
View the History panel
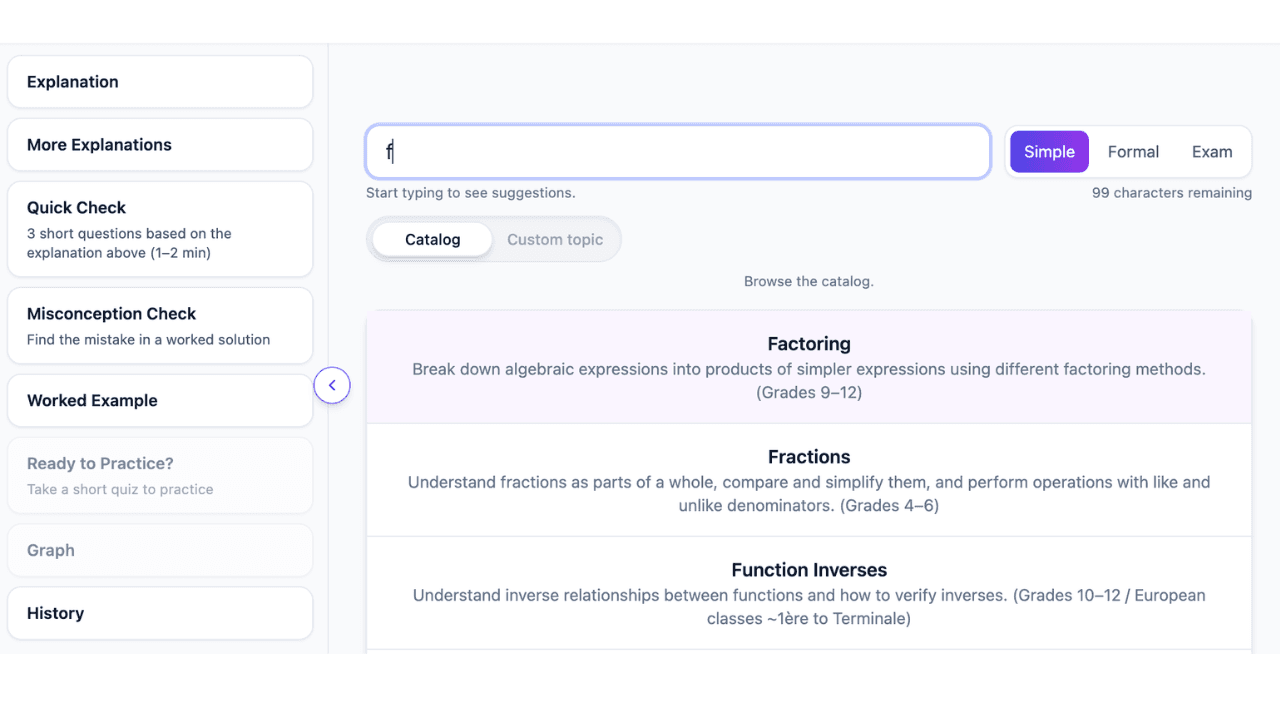click(x=160, y=613)
